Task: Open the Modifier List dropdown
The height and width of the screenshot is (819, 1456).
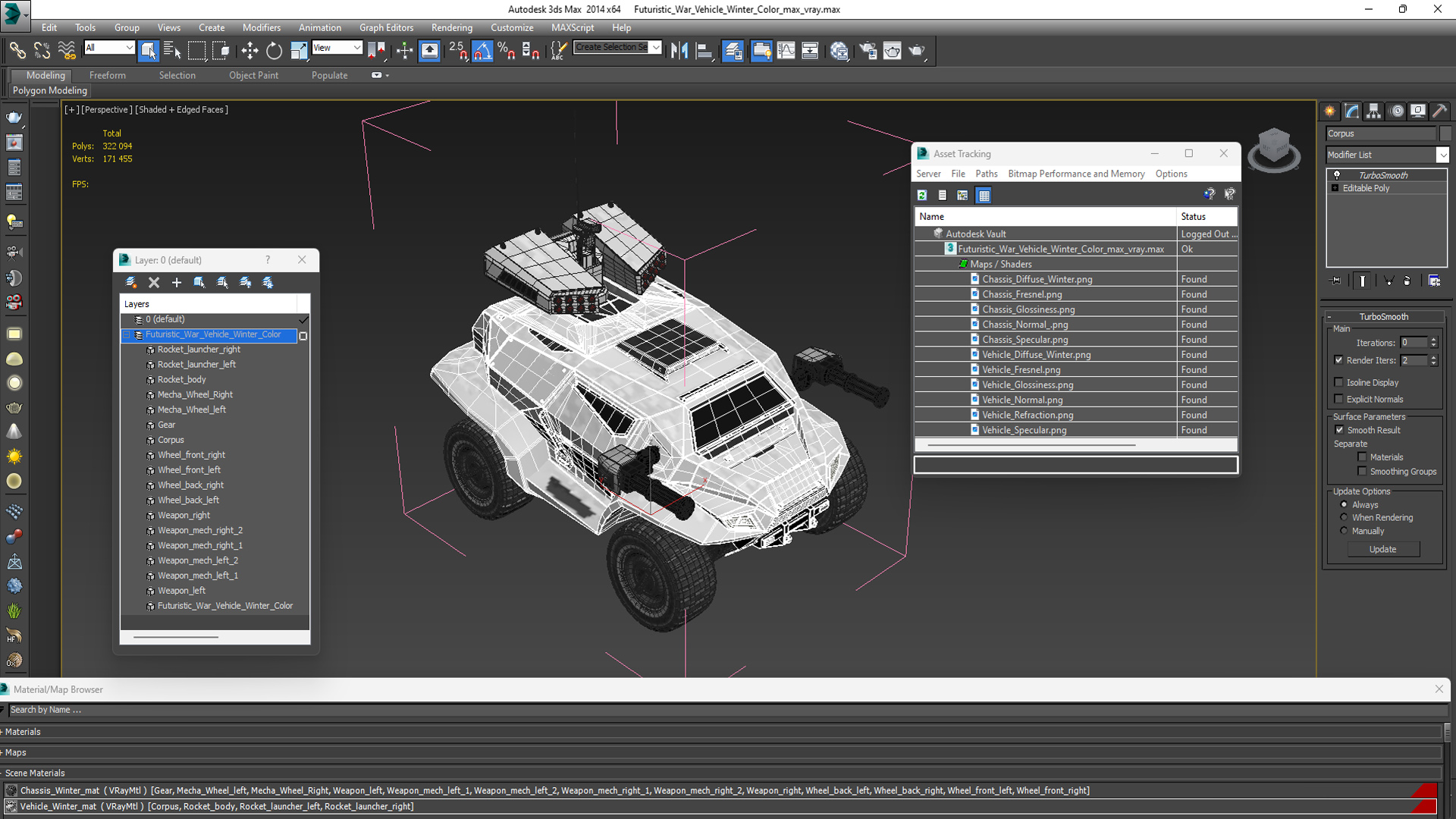Action: pyautogui.click(x=1442, y=155)
